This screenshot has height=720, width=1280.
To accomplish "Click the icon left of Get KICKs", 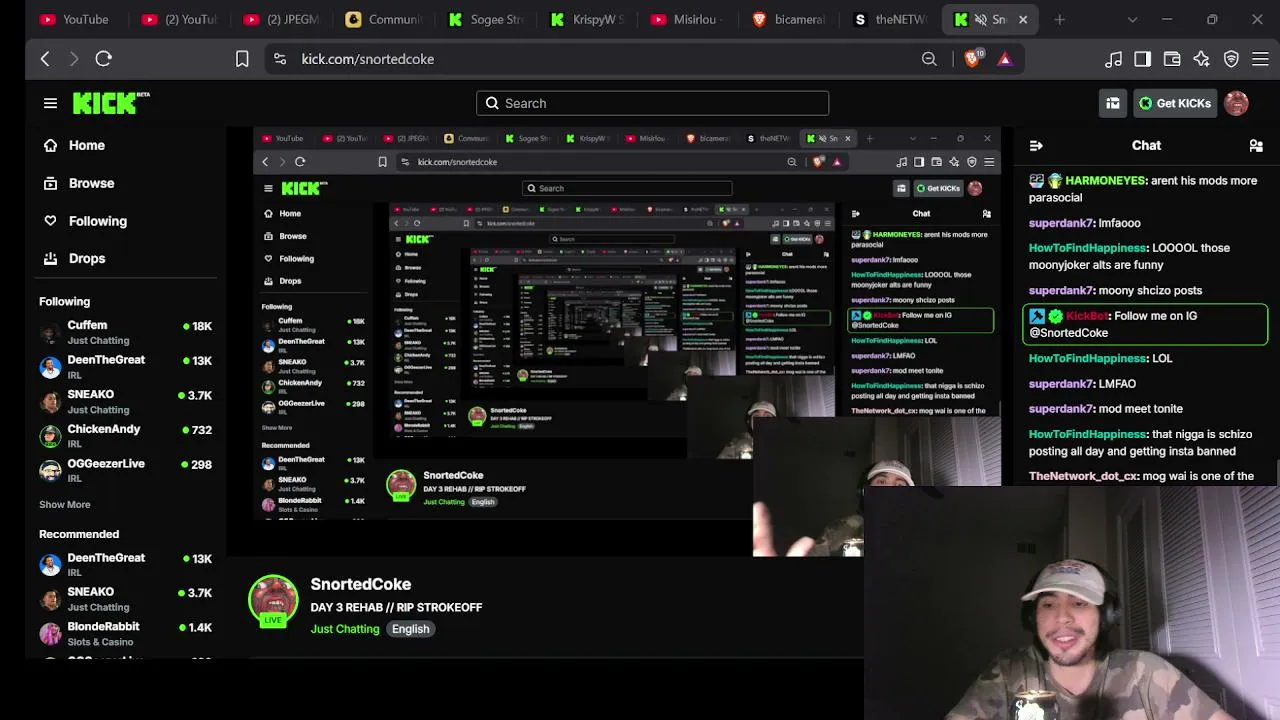I will (x=1112, y=103).
